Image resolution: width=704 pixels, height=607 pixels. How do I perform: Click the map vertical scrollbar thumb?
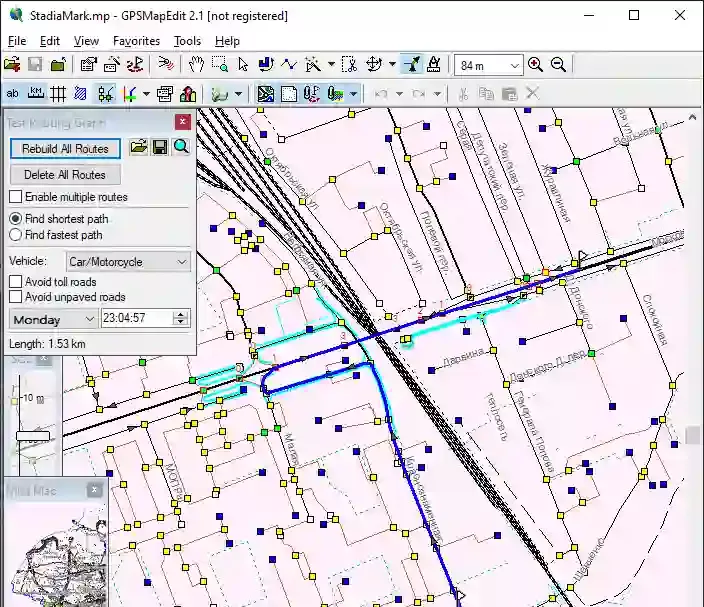tap(692, 435)
